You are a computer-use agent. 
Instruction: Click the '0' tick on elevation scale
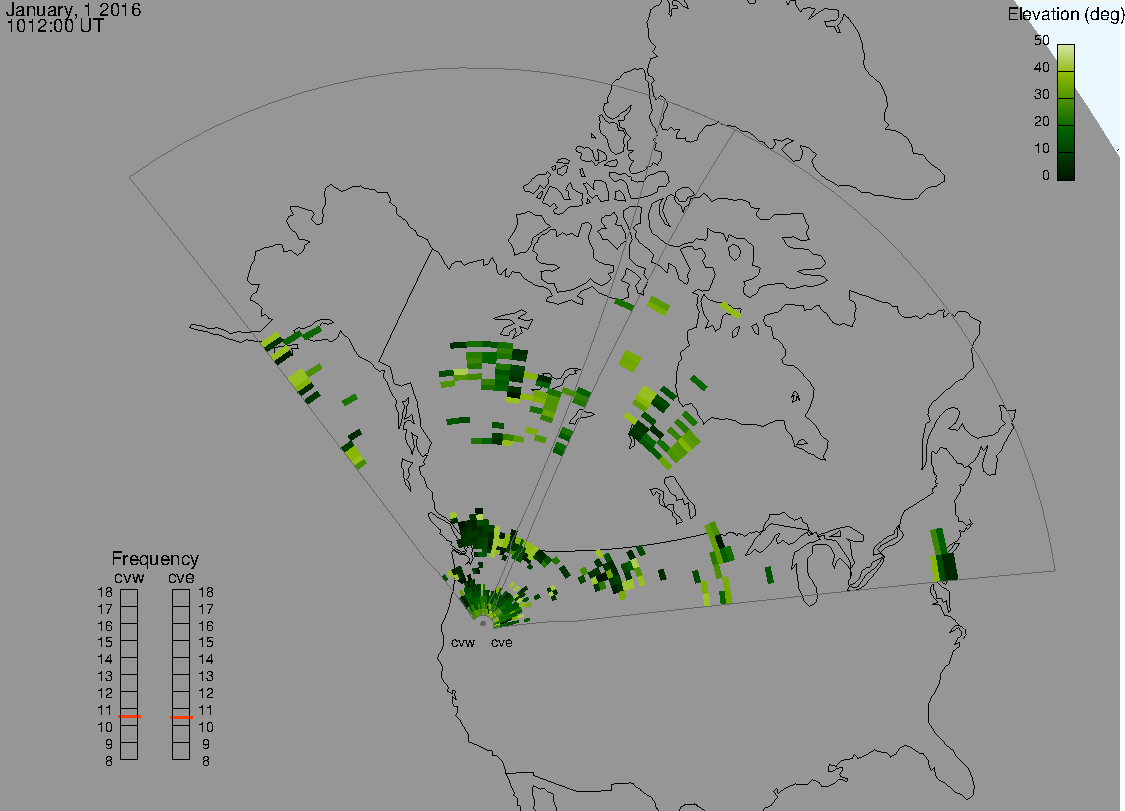[x=1046, y=176]
